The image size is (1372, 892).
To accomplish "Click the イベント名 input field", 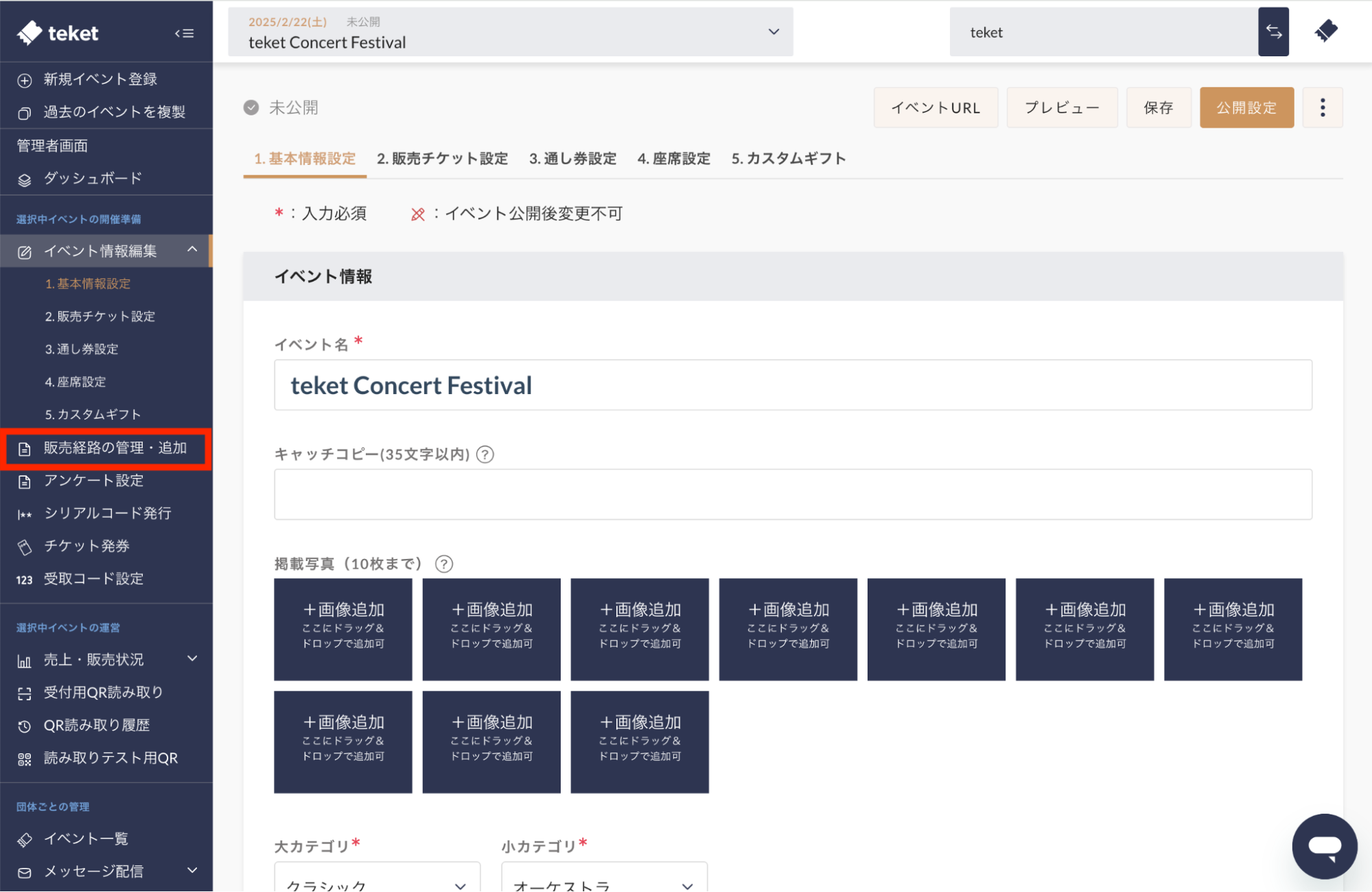I will 793,385.
